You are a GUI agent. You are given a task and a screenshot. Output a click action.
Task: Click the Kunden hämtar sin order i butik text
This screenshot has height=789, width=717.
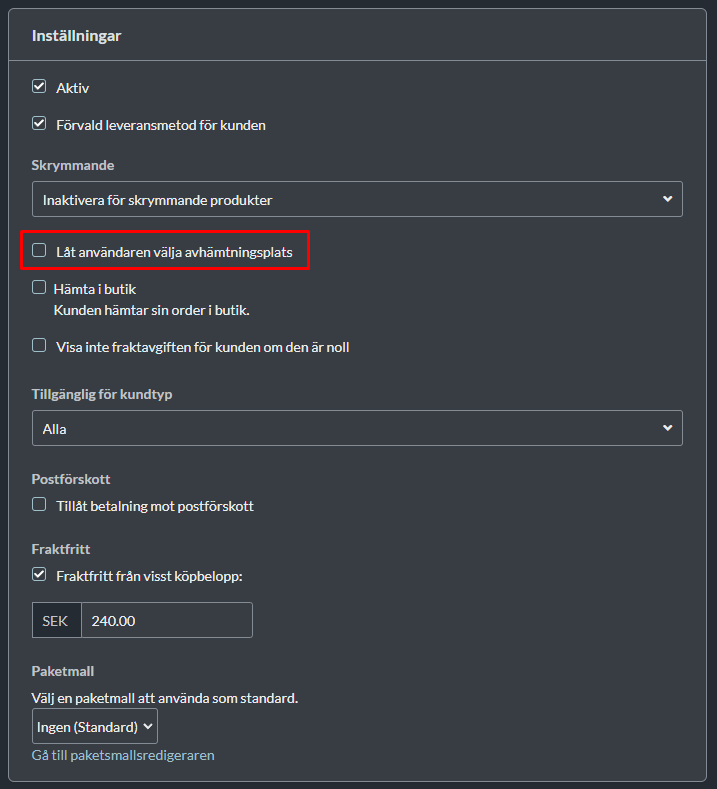pyautogui.click(x=151, y=310)
